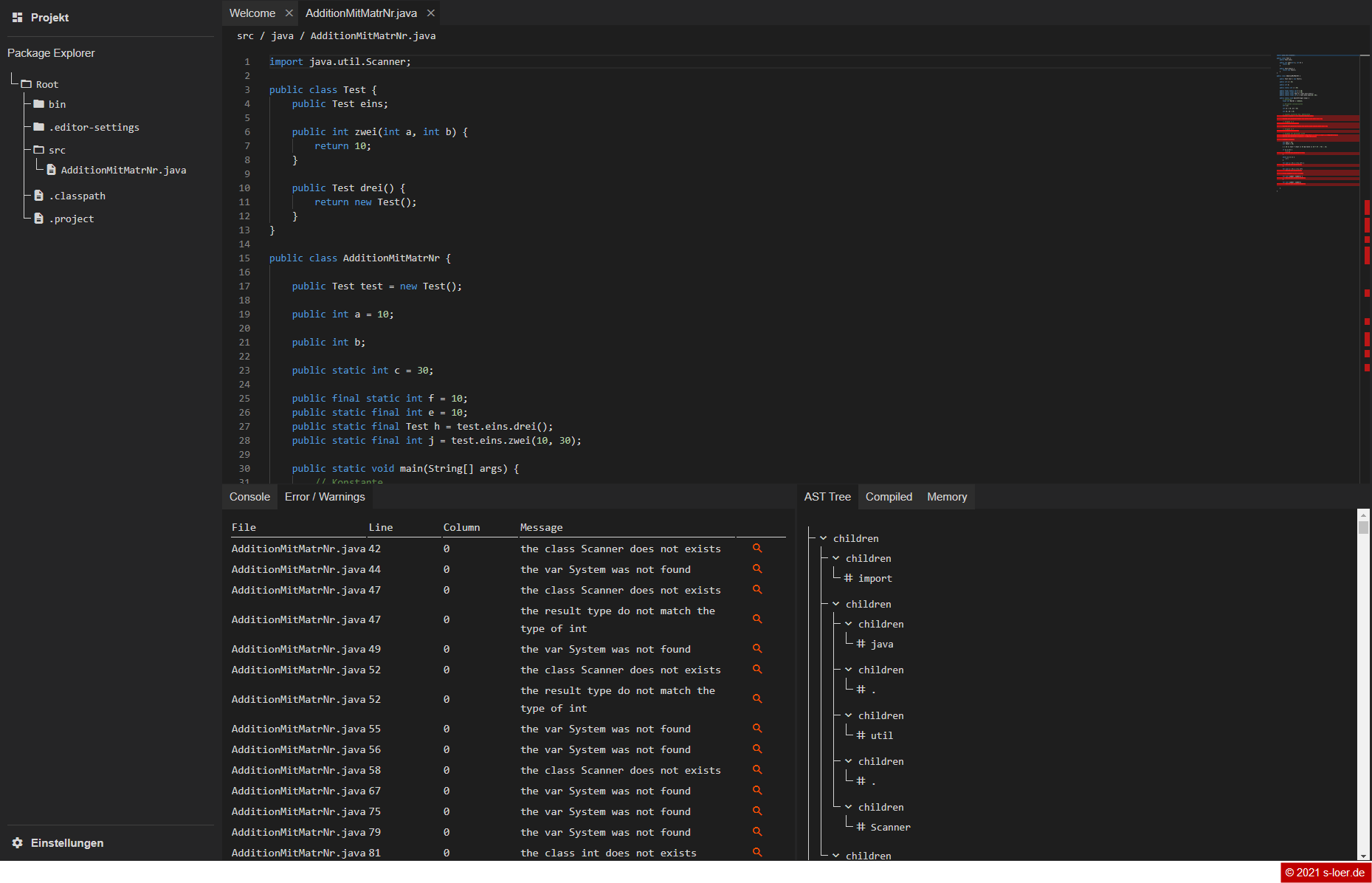Select the .editor-settings folder
Screen dimensions: 1372x883
click(94, 128)
